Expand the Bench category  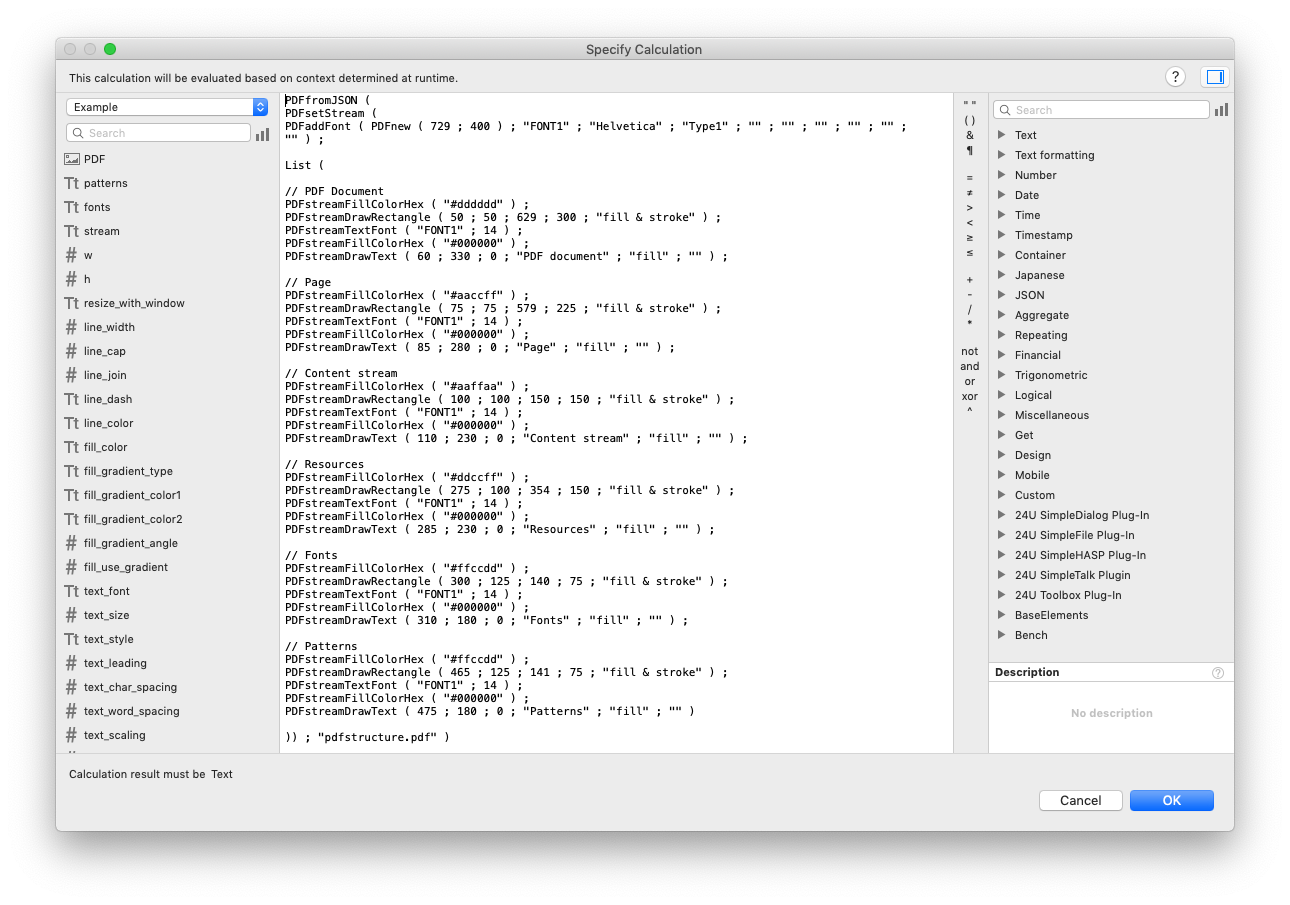1002,635
